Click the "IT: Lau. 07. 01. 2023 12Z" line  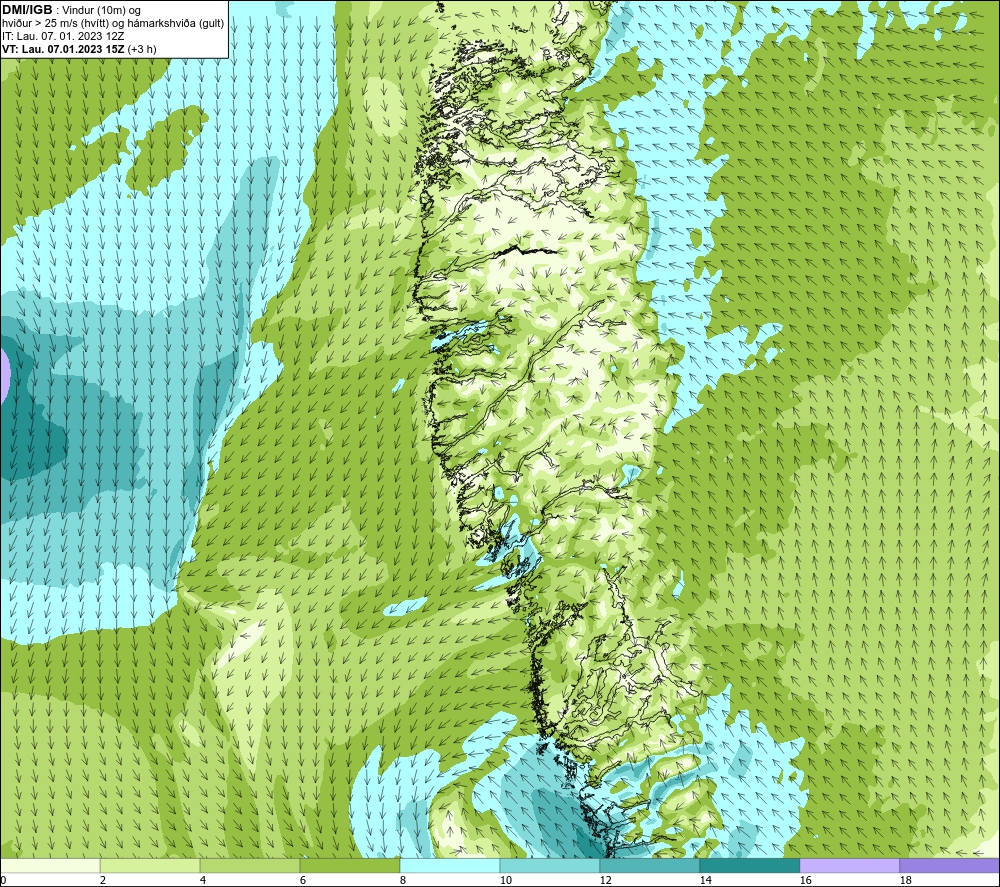[x=63, y=36]
